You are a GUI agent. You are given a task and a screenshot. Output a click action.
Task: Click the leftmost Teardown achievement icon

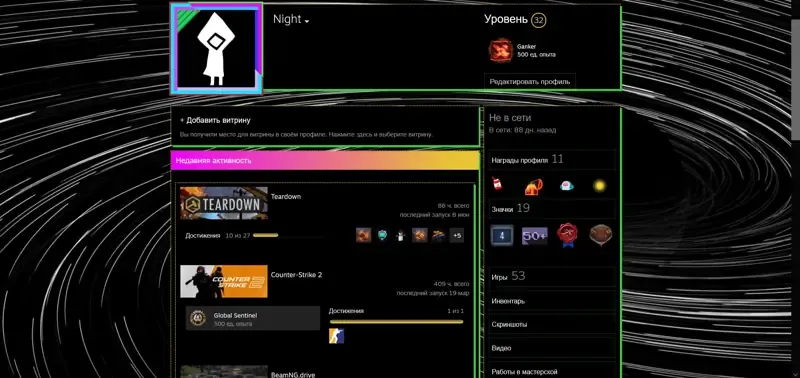tap(363, 235)
